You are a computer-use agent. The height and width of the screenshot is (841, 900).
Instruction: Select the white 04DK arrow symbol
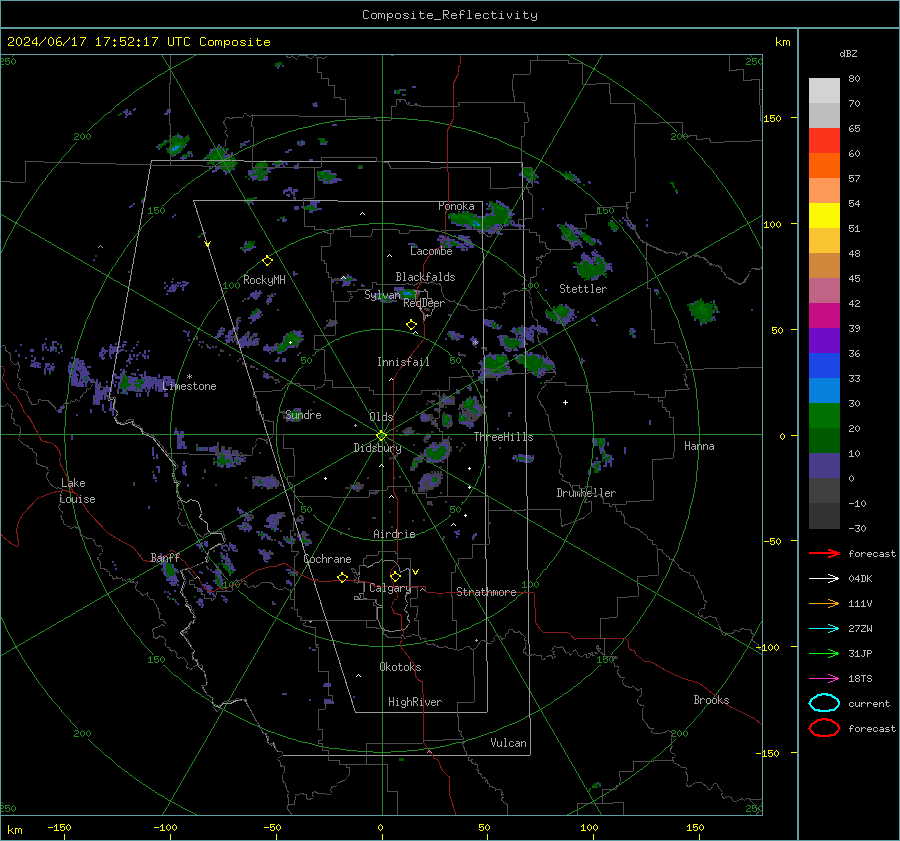pyautogui.click(x=824, y=579)
